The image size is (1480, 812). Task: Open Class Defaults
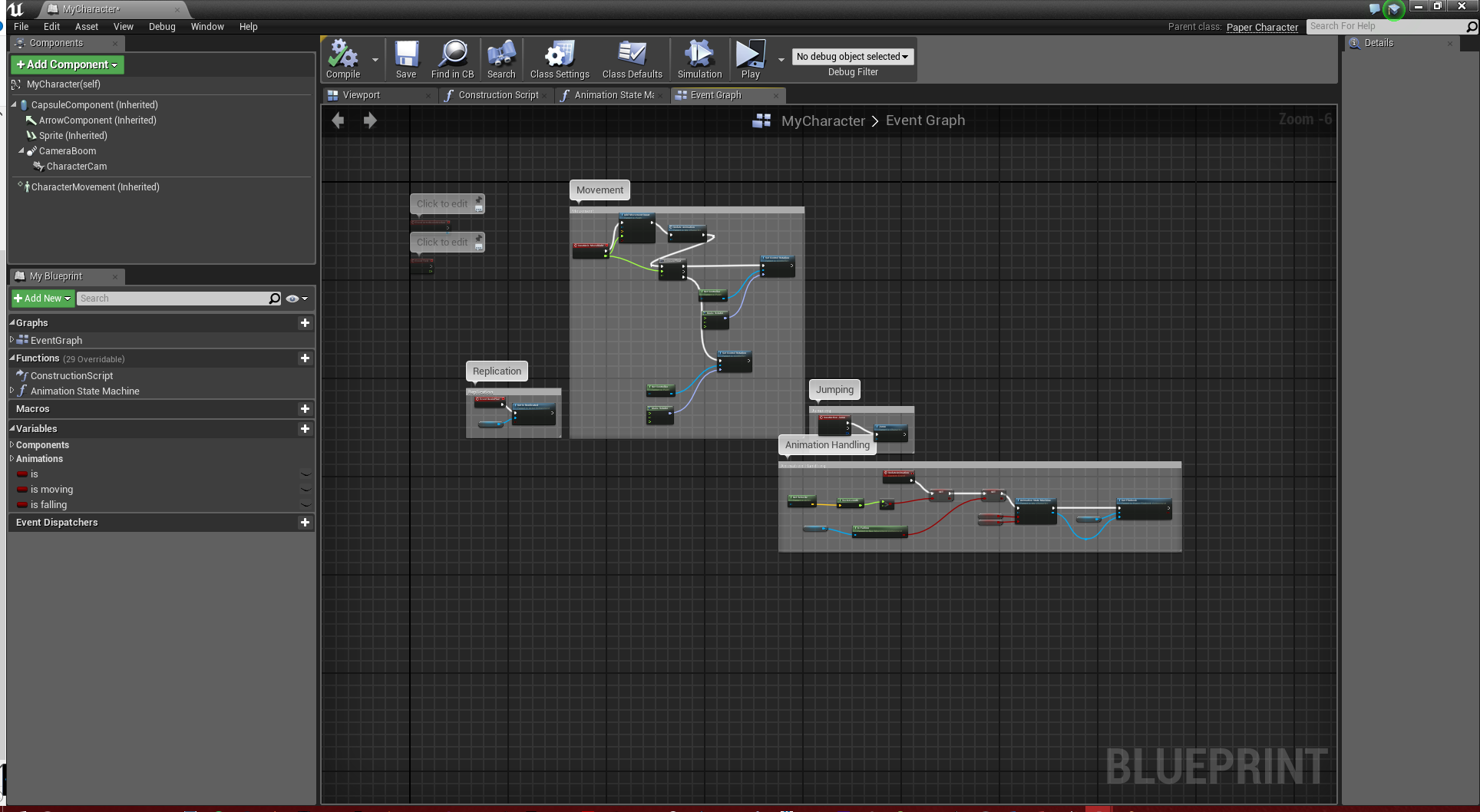tap(632, 59)
